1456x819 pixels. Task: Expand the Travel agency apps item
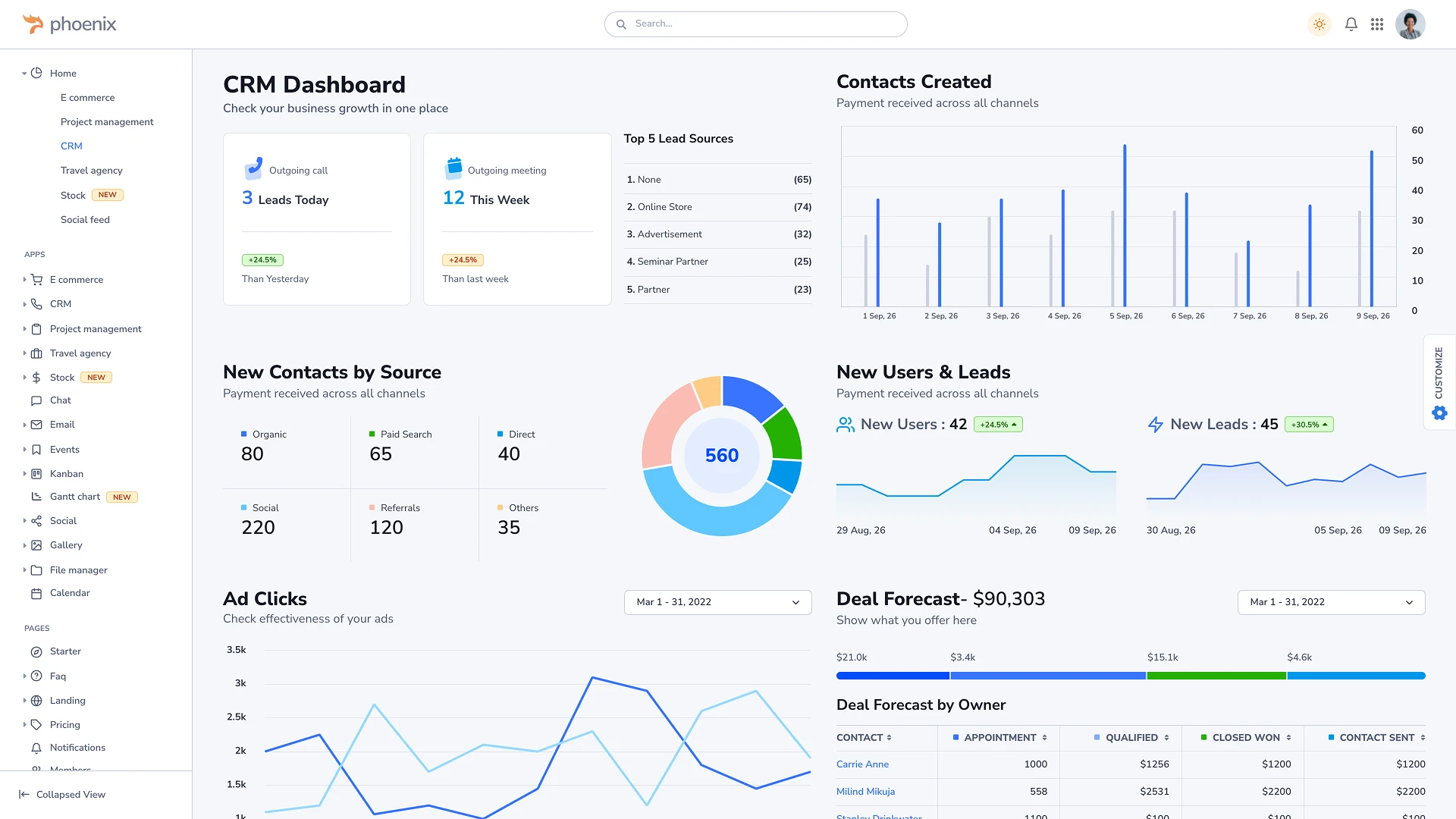click(24, 353)
